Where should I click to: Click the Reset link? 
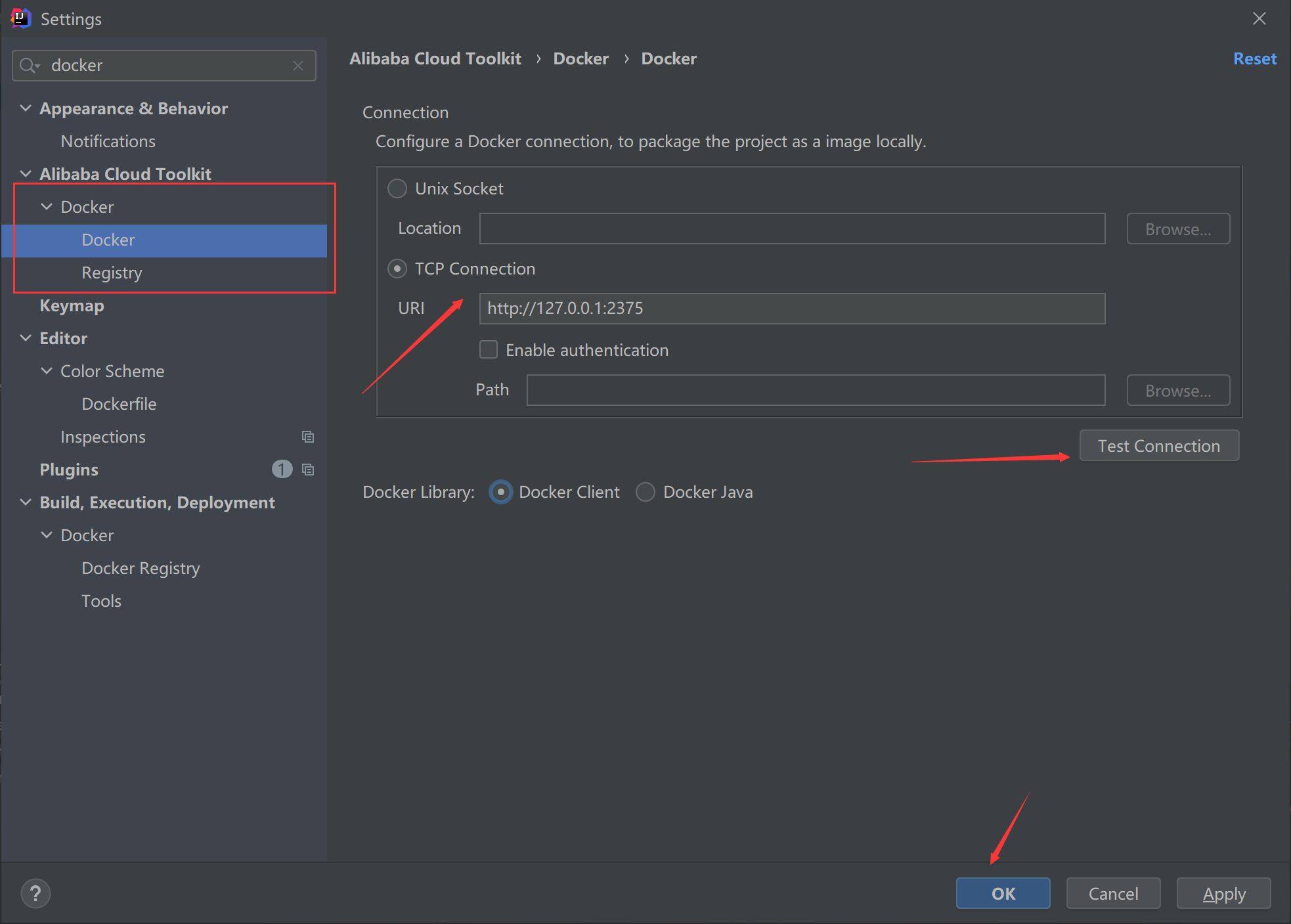(x=1254, y=59)
